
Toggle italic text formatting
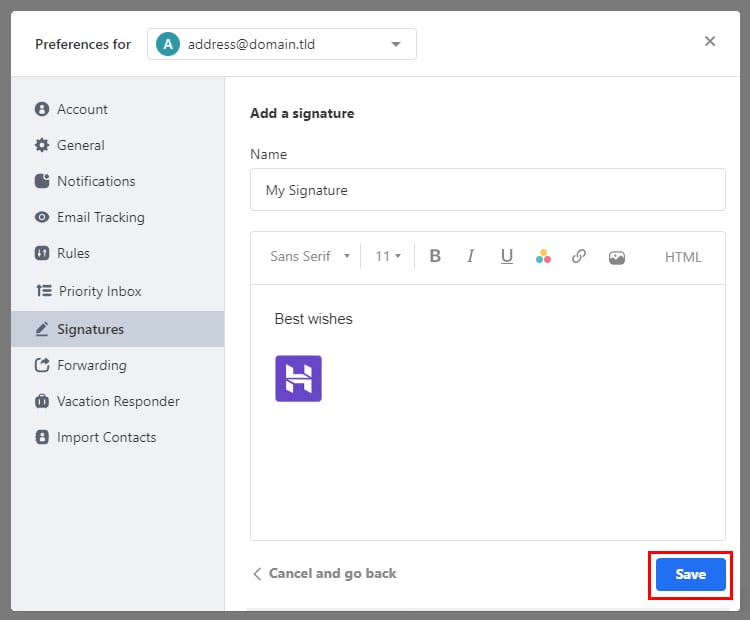point(470,256)
